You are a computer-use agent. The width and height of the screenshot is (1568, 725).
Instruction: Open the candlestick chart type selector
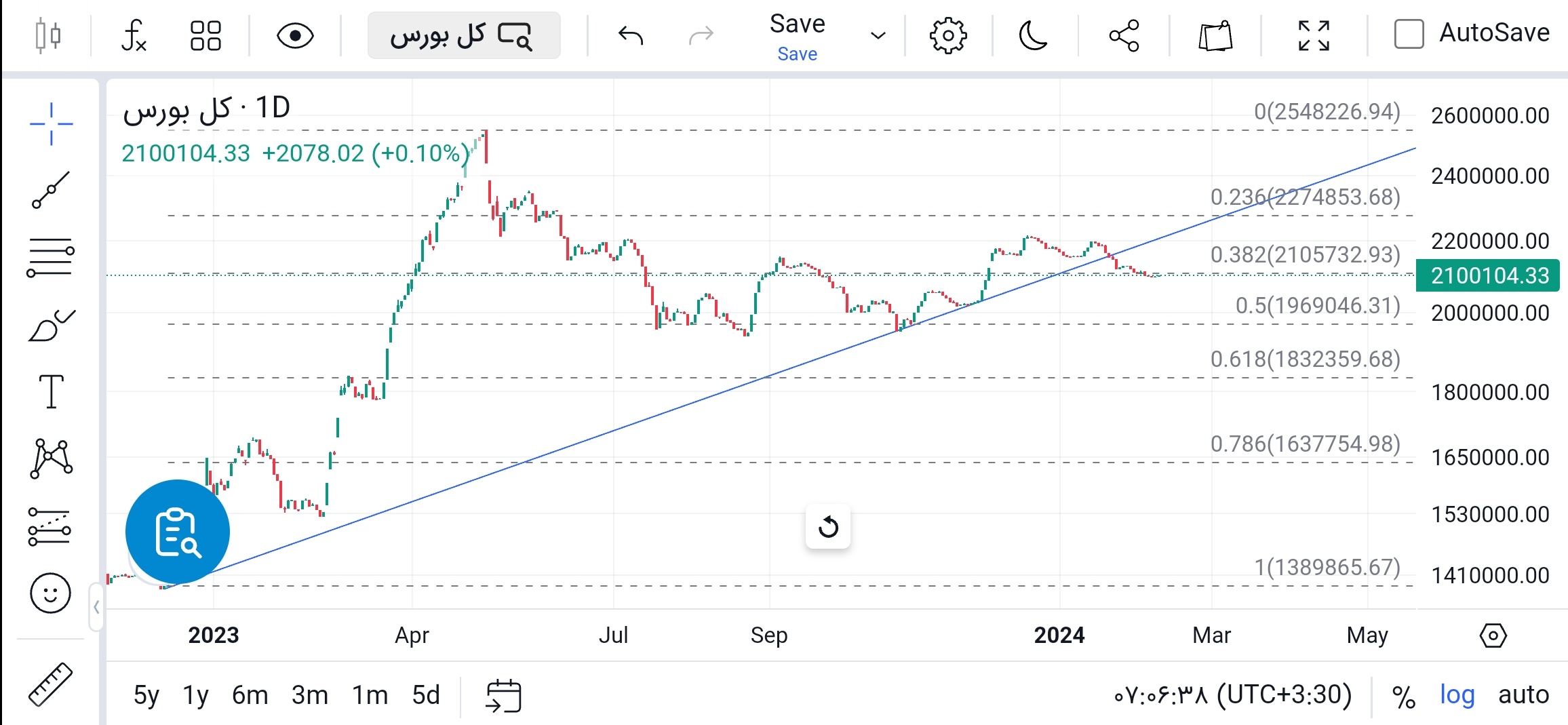point(47,35)
